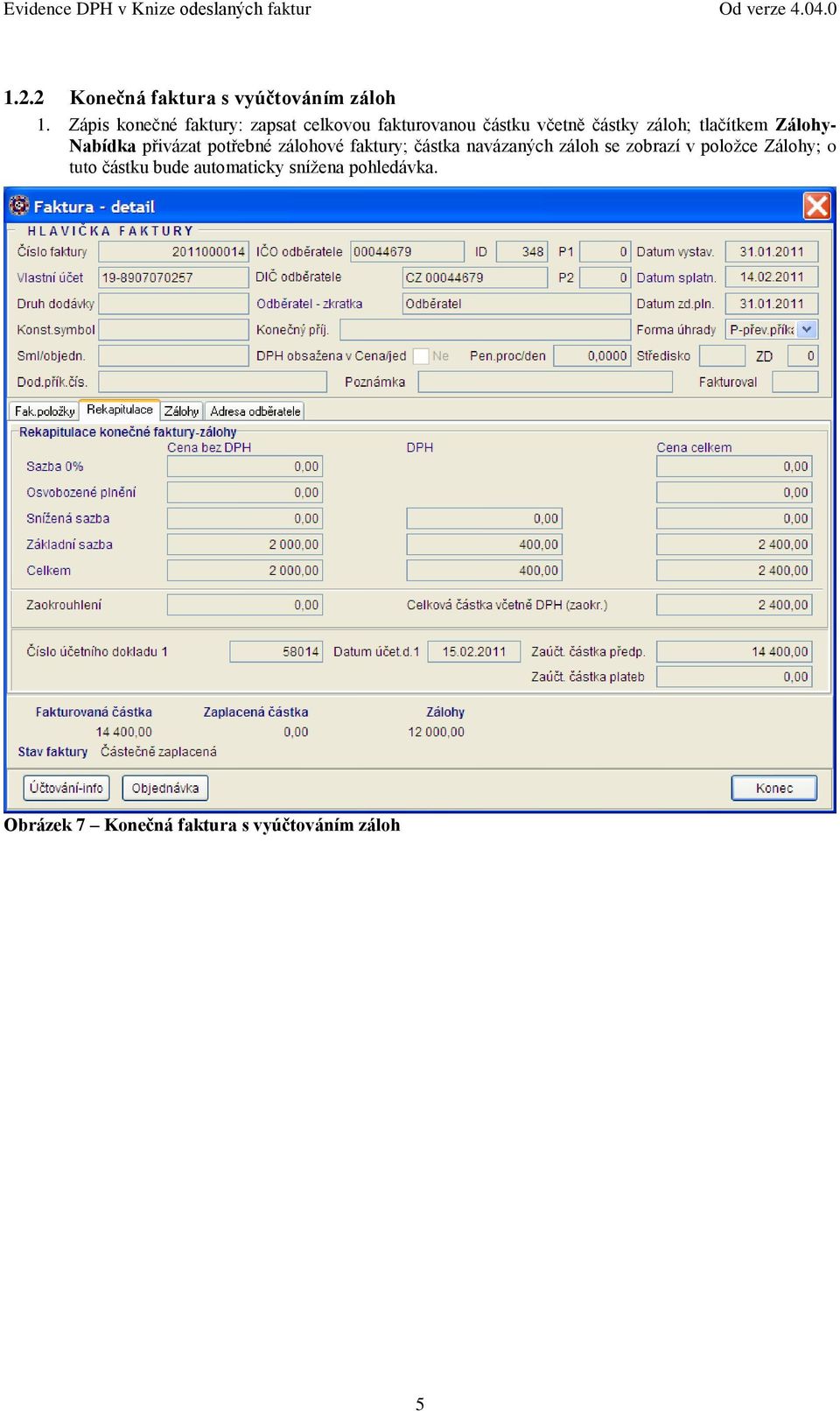This screenshot has width=840, height=1411.
Task: Click Zálohy value 12 000,00
Action: [436, 732]
